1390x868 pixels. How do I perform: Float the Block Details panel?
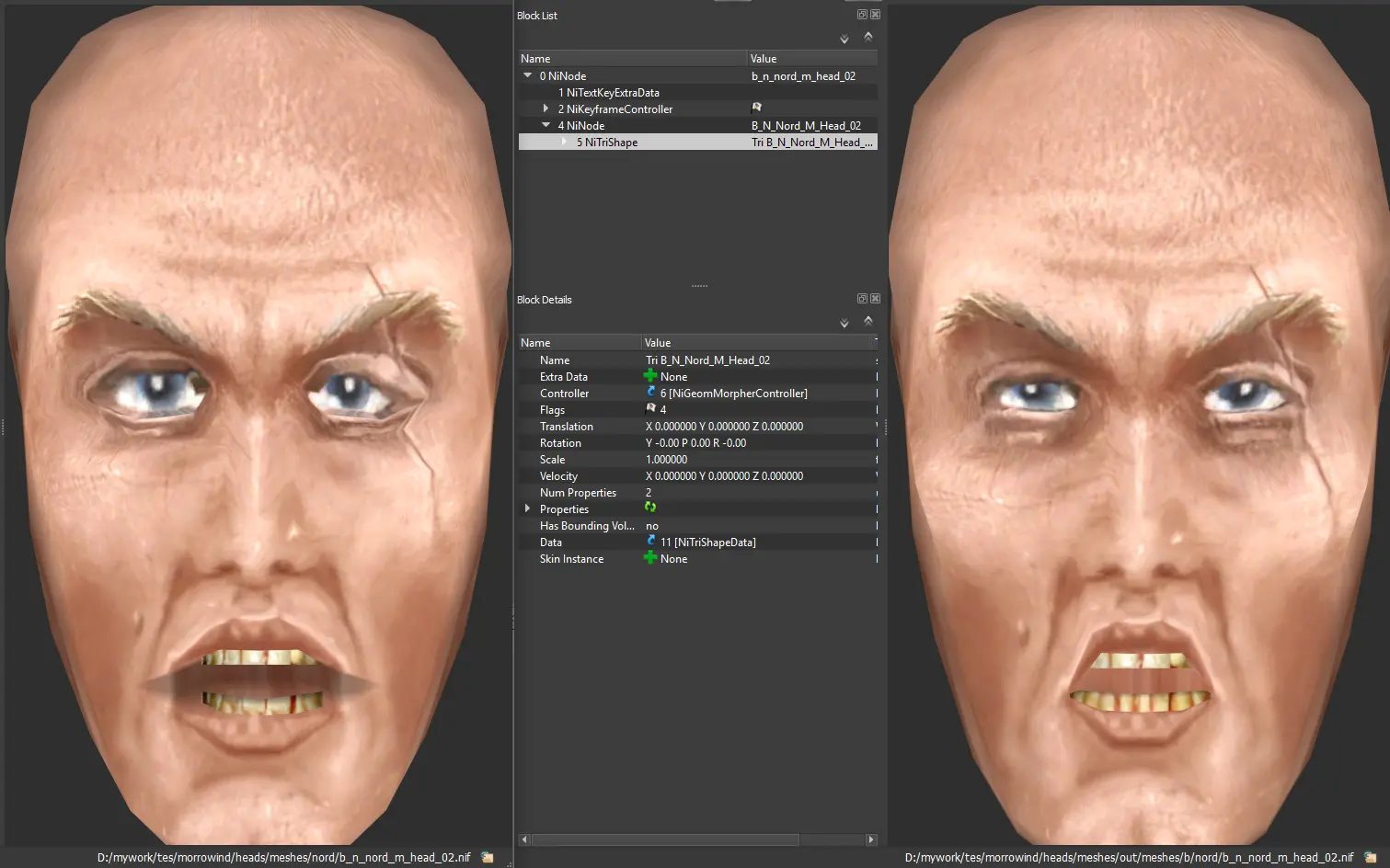click(862, 299)
